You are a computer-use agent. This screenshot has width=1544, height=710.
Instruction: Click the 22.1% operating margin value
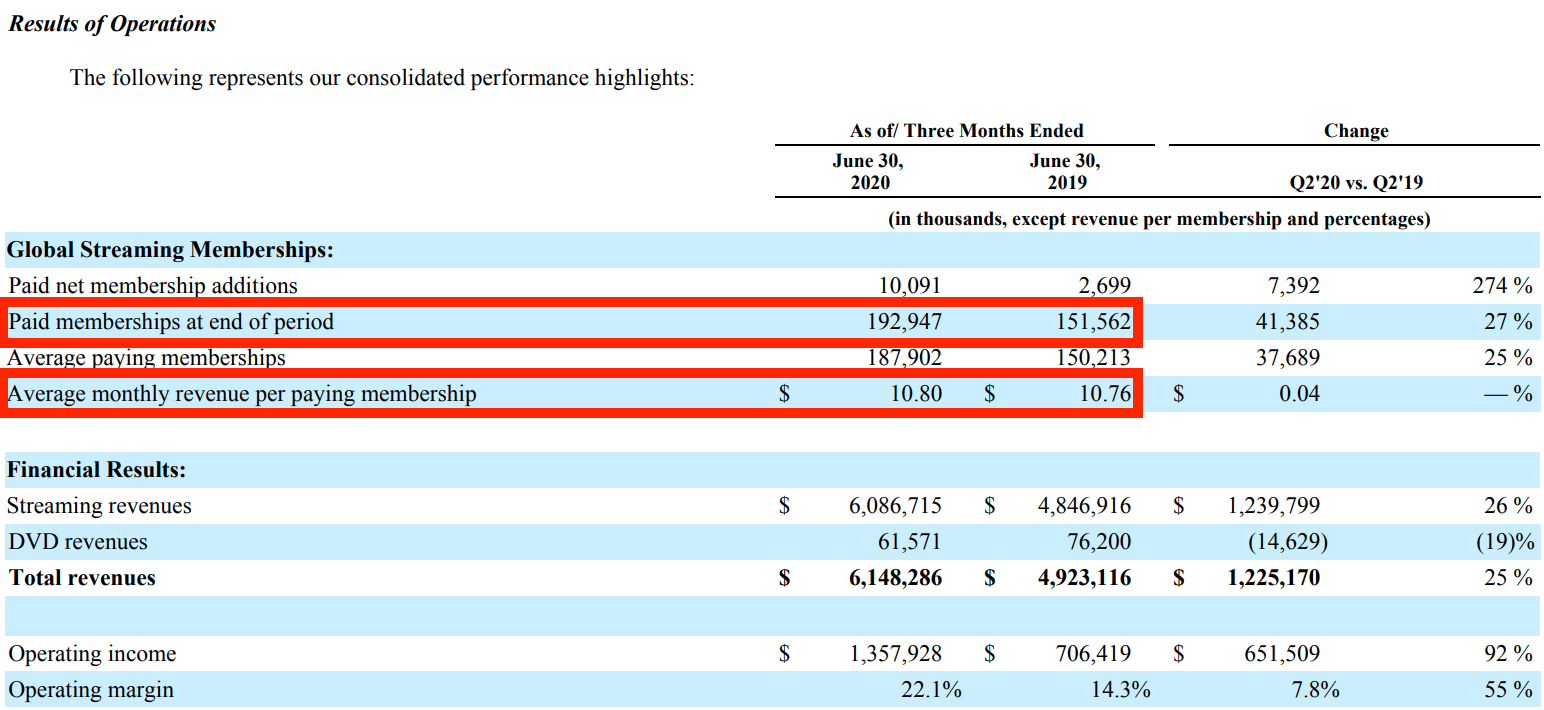tap(932, 690)
